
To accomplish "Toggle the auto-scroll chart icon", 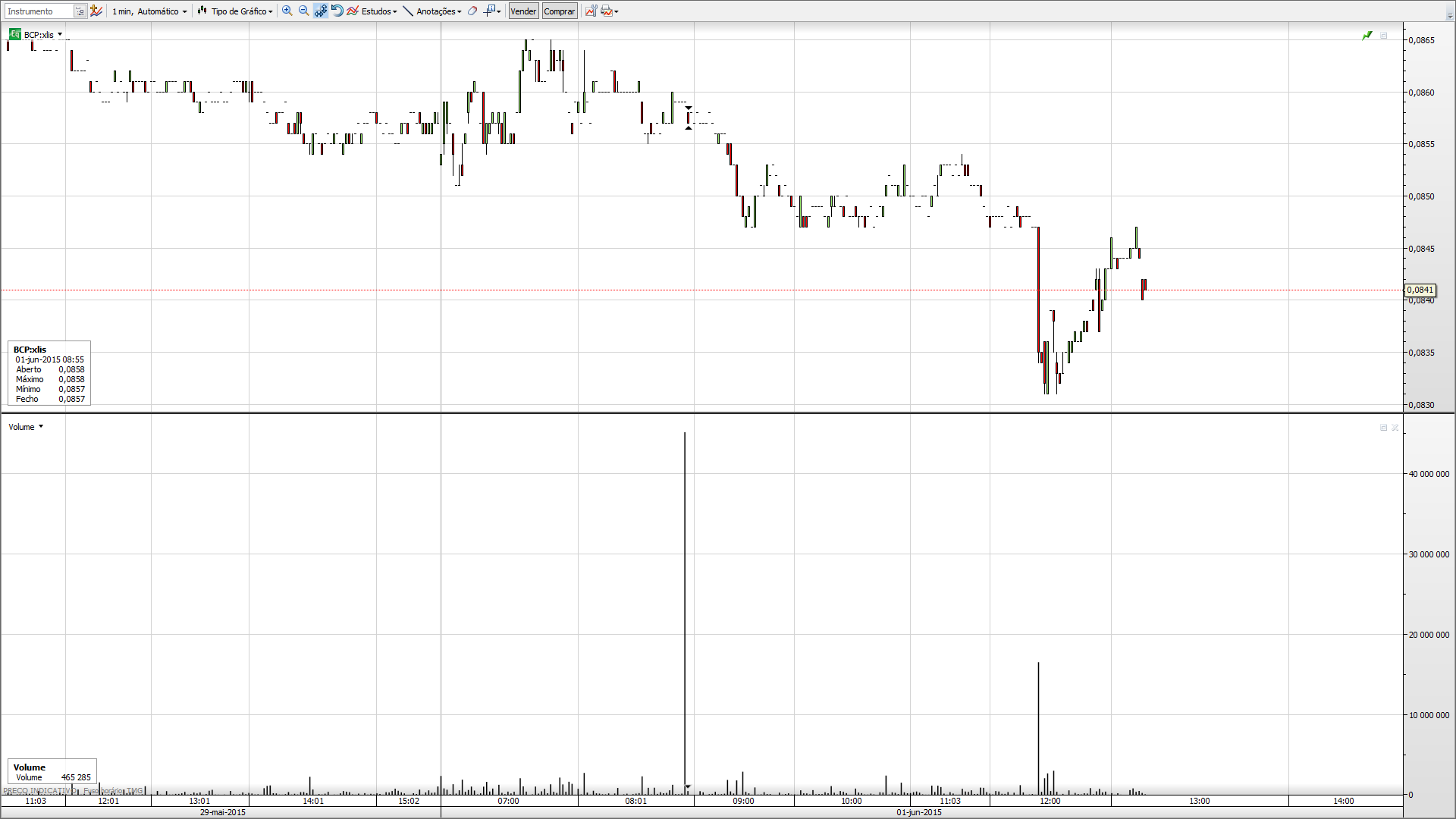I will [321, 11].
